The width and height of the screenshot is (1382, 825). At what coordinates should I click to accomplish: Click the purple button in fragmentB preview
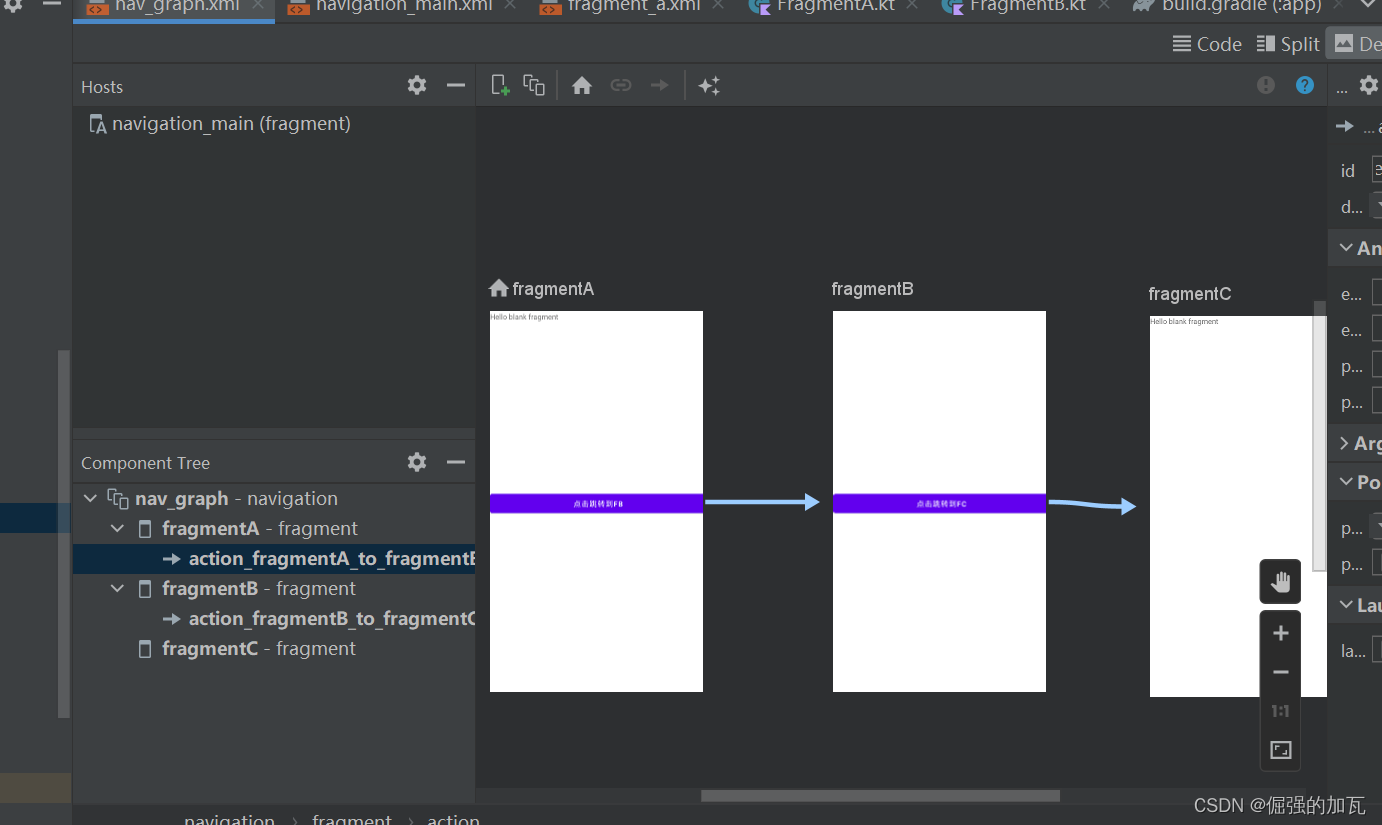(x=939, y=503)
